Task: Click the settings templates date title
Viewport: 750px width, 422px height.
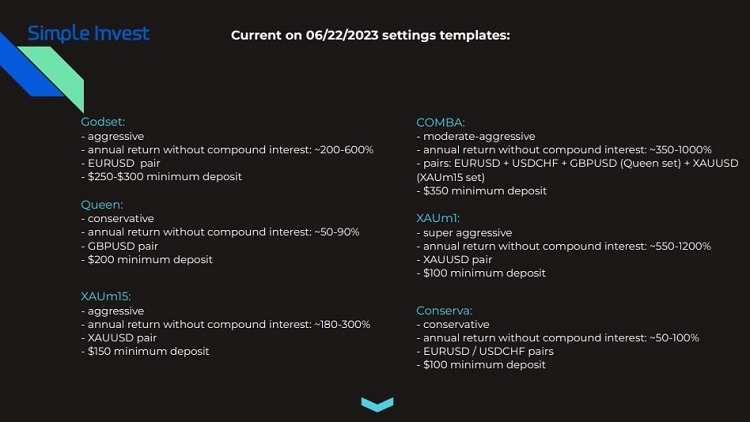Action: coord(371,35)
